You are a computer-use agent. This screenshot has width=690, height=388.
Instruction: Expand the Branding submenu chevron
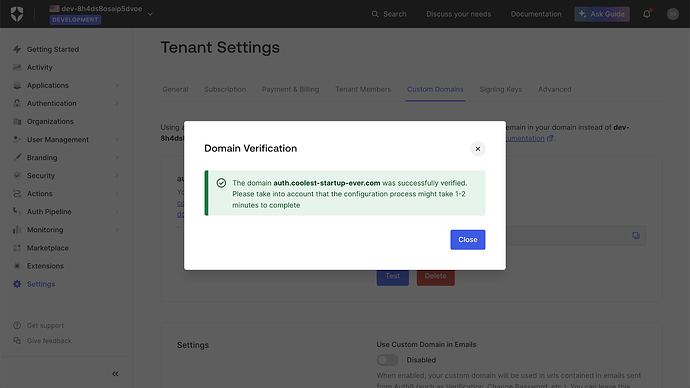tap(117, 157)
